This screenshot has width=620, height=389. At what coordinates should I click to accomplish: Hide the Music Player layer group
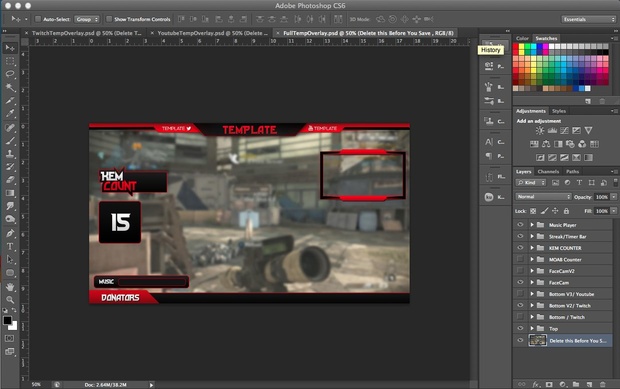(520, 225)
